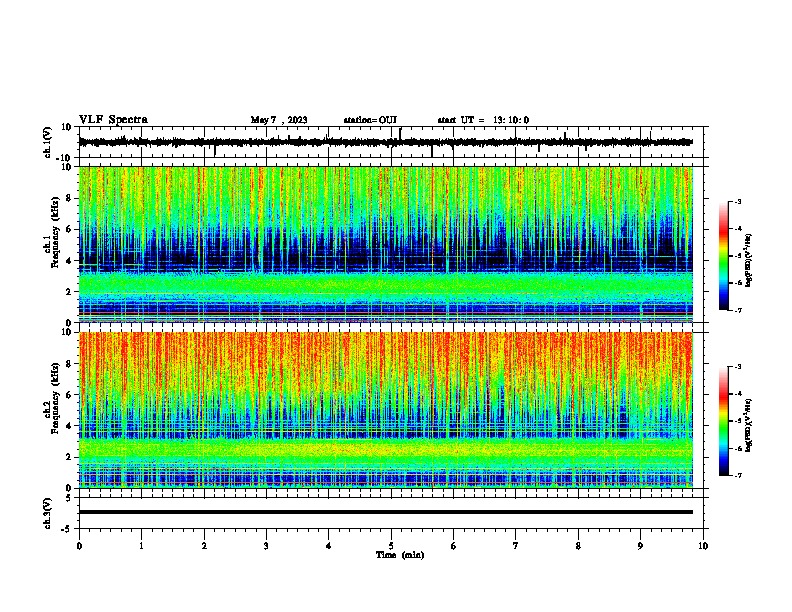This screenshot has width=792, height=612.
Task: Click the '3' minute tick on time axis
Action: pos(266,546)
